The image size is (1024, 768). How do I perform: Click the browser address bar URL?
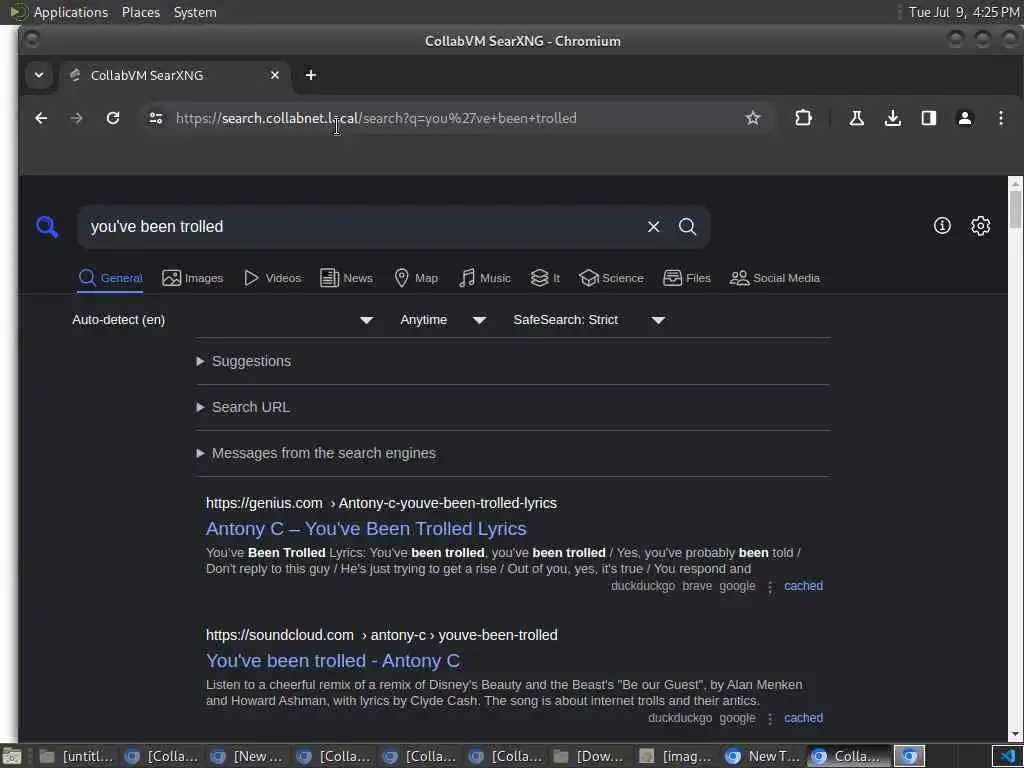pyautogui.click(x=376, y=118)
